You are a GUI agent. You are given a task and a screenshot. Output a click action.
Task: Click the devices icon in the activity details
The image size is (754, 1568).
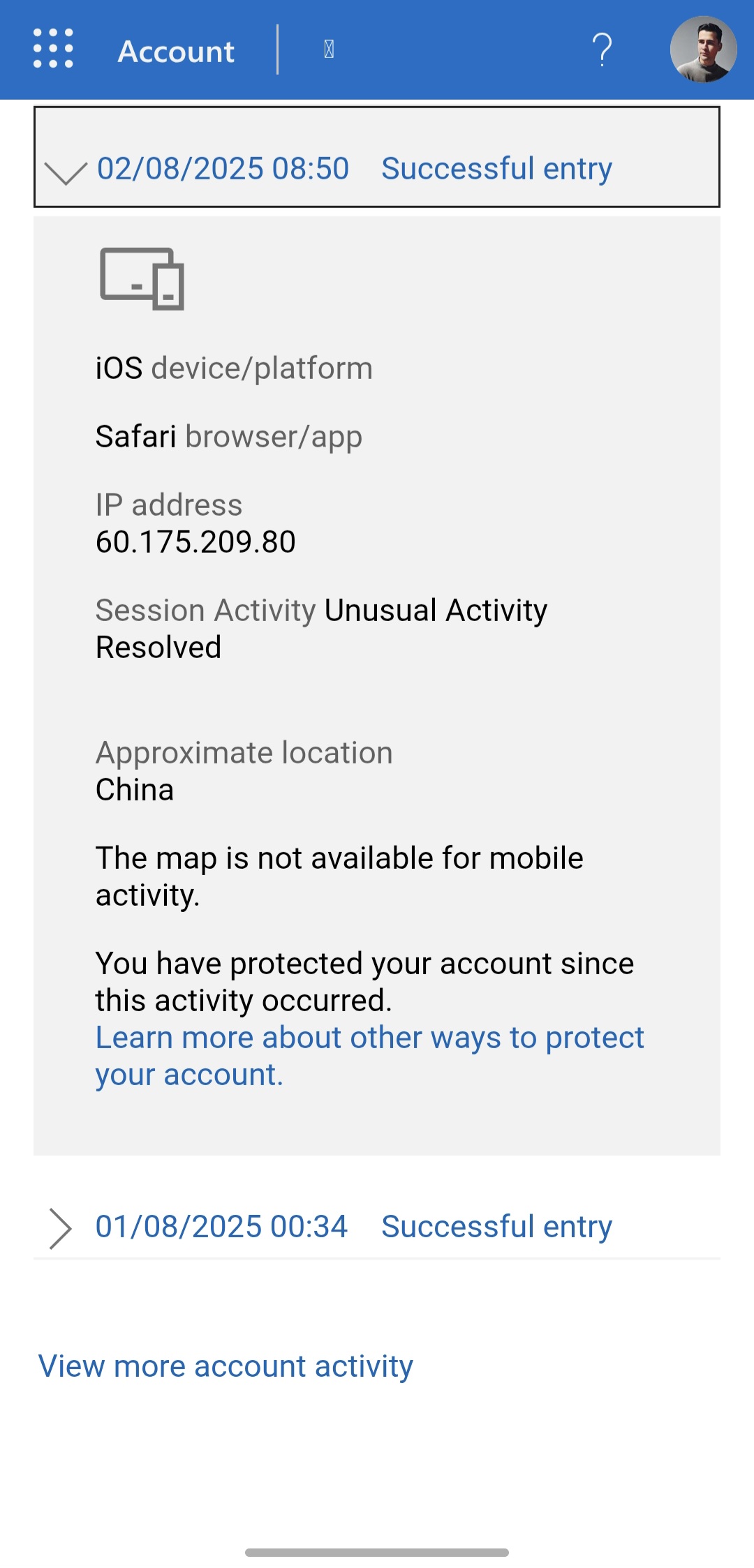(x=142, y=278)
